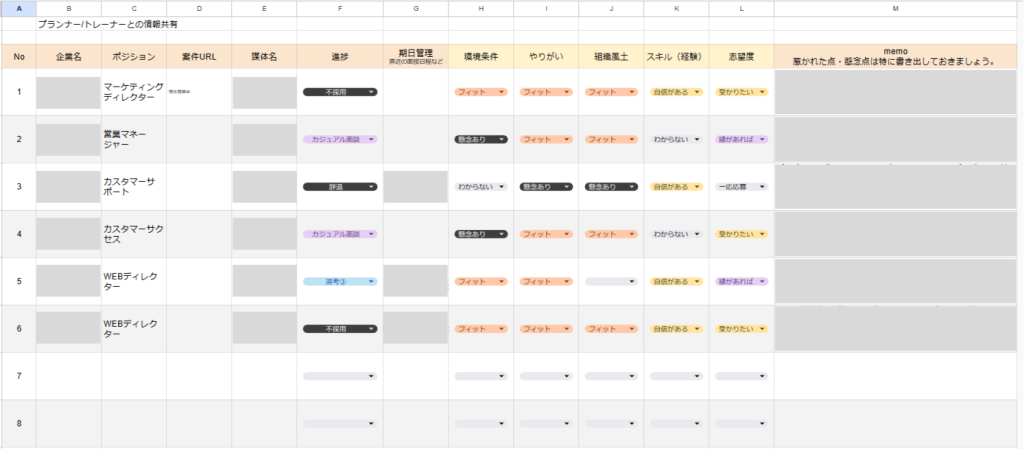Viewport: 1024px width, 449px height.
Task: Select the 案件URL header cell
Action: click(199, 57)
